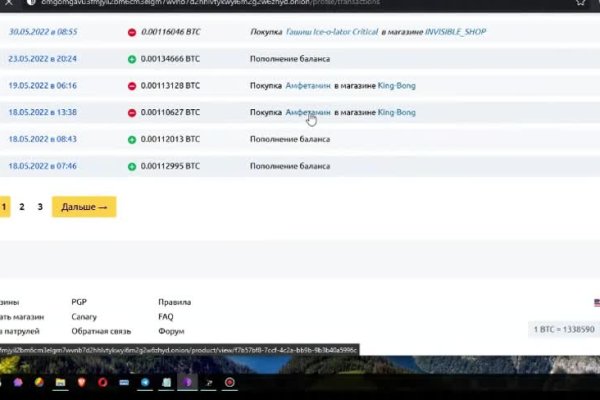Open the "Правила" rules footer link
600x400 pixels.
[174, 302]
